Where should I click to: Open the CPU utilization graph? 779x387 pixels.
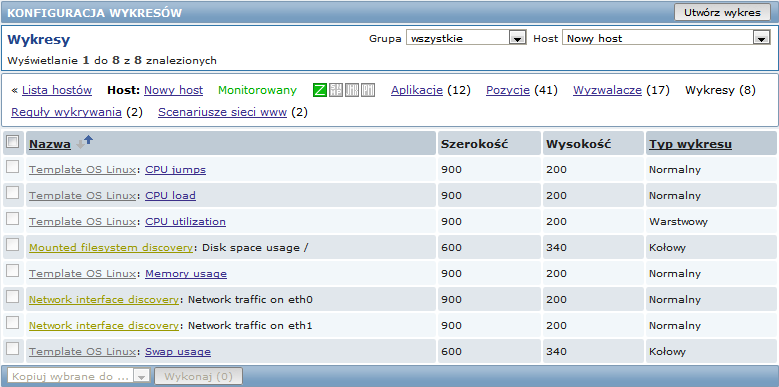pos(185,222)
